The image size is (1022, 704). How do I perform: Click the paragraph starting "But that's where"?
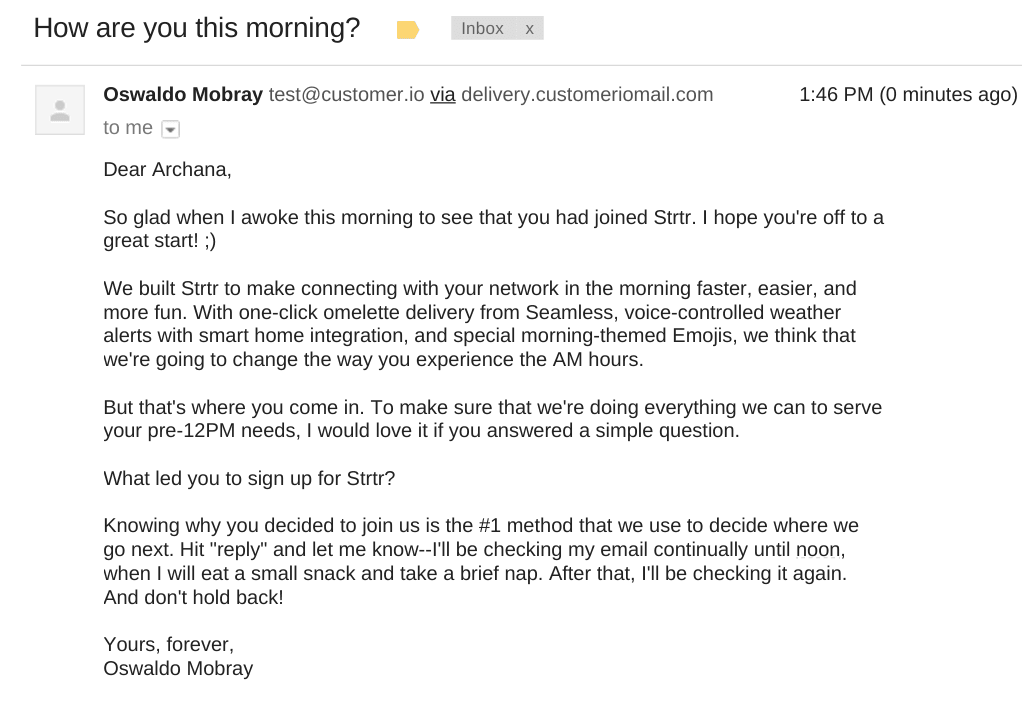492,419
